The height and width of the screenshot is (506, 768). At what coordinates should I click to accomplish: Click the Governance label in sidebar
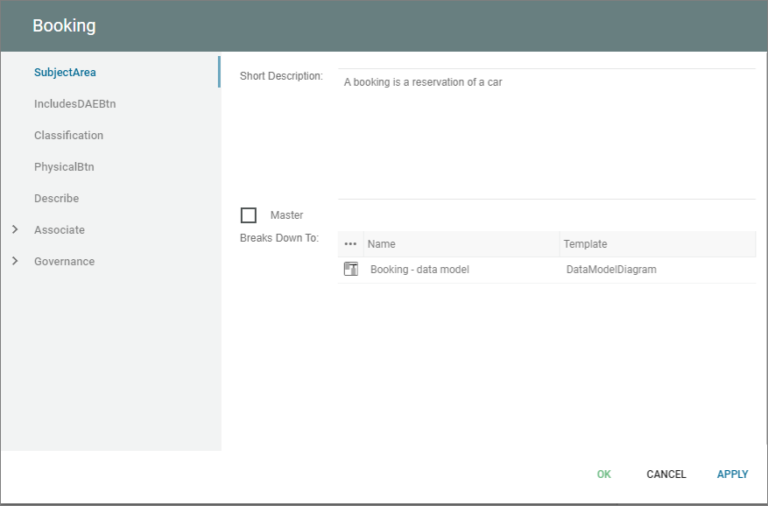[64, 262]
